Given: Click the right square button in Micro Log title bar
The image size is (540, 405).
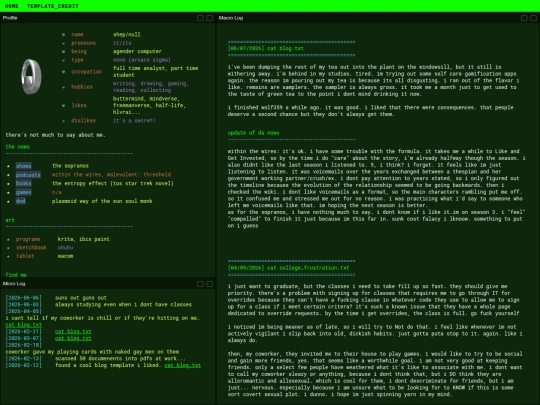Looking at the screenshot, I should pos(209,284).
